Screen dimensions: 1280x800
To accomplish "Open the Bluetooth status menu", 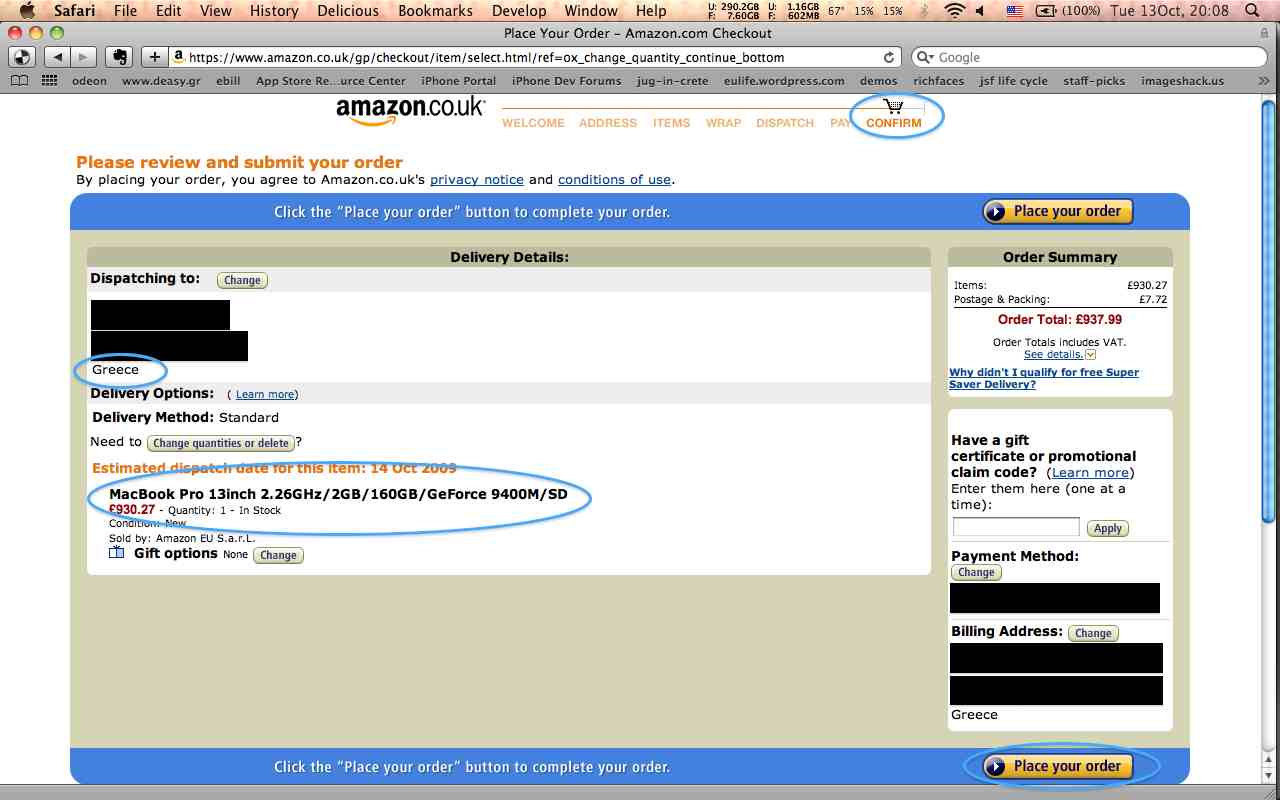I will click(x=924, y=11).
